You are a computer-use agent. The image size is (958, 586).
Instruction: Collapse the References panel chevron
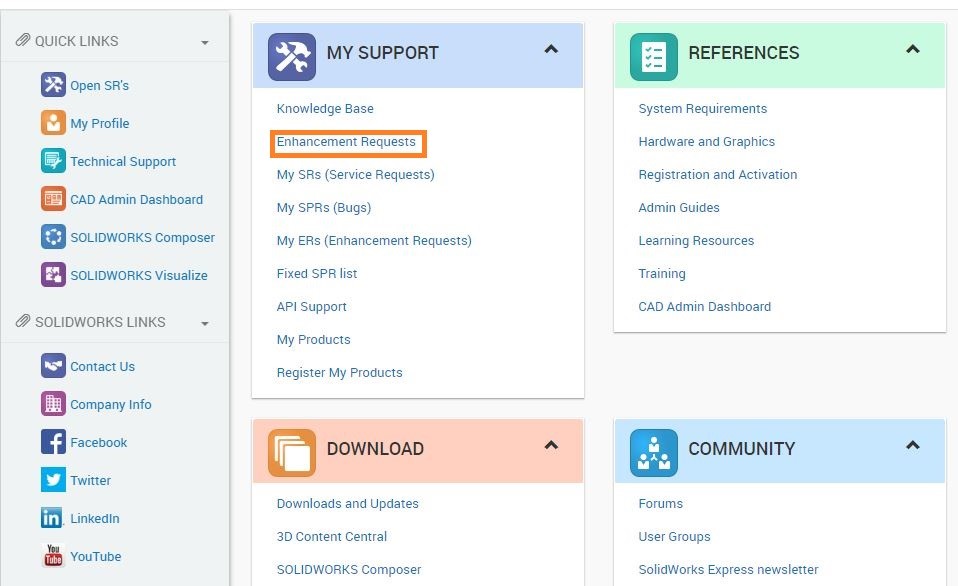click(x=913, y=49)
